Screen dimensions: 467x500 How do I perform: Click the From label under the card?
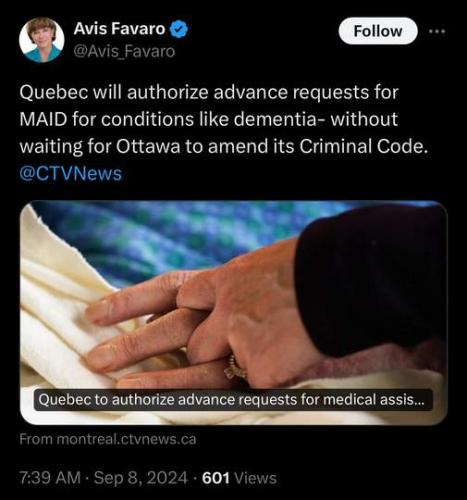click(36, 439)
